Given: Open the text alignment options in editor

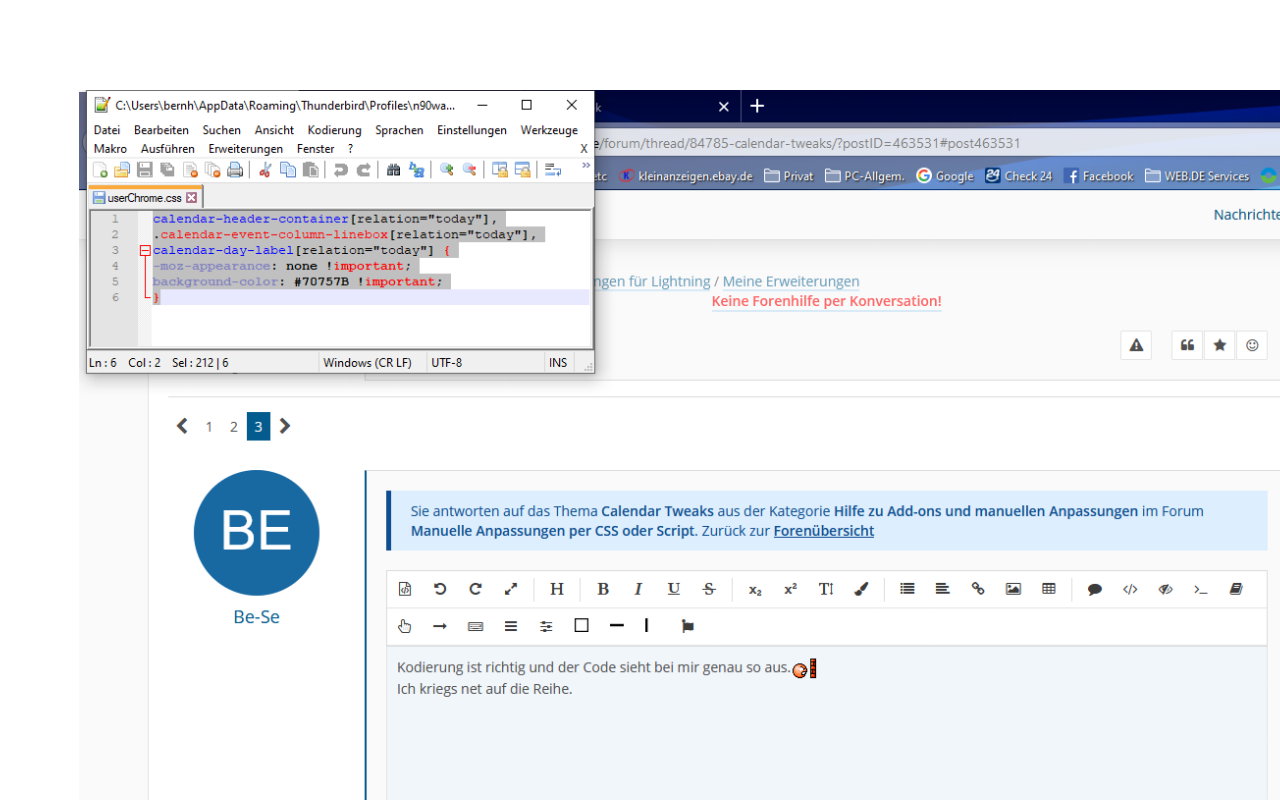Looking at the screenshot, I should [x=942, y=589].
